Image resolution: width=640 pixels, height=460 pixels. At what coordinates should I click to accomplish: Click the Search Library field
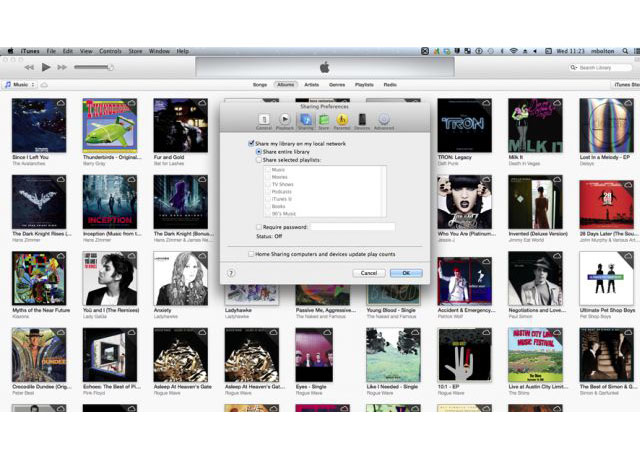click(x=601, y=67)
